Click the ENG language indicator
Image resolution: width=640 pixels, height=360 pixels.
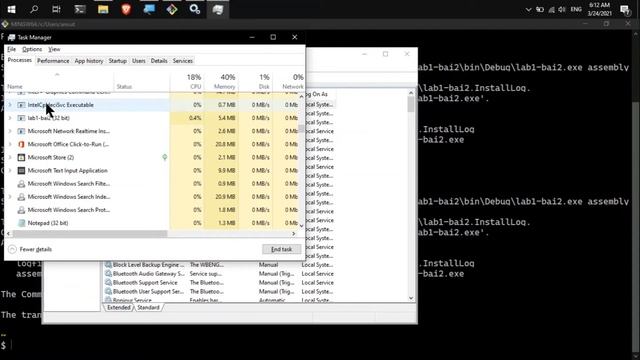[576, 9]
